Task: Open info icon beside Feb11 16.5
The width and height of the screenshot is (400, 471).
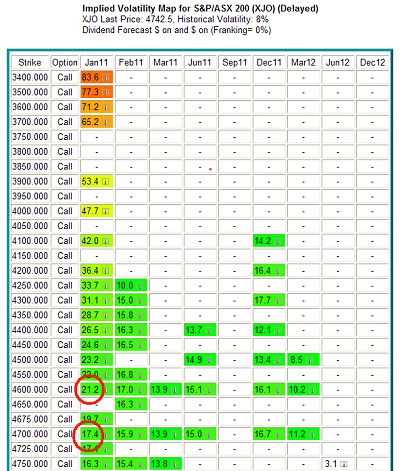Action: tap(140, 345)
